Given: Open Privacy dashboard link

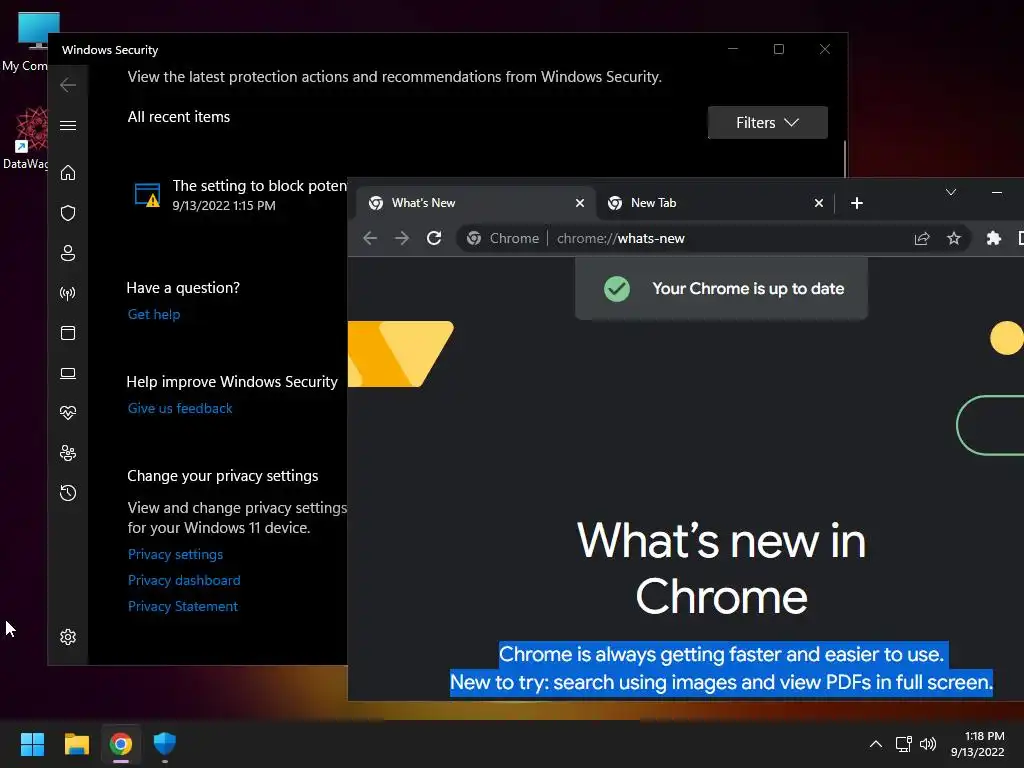Looking at the screenshot, I should [x=184, y=581].
